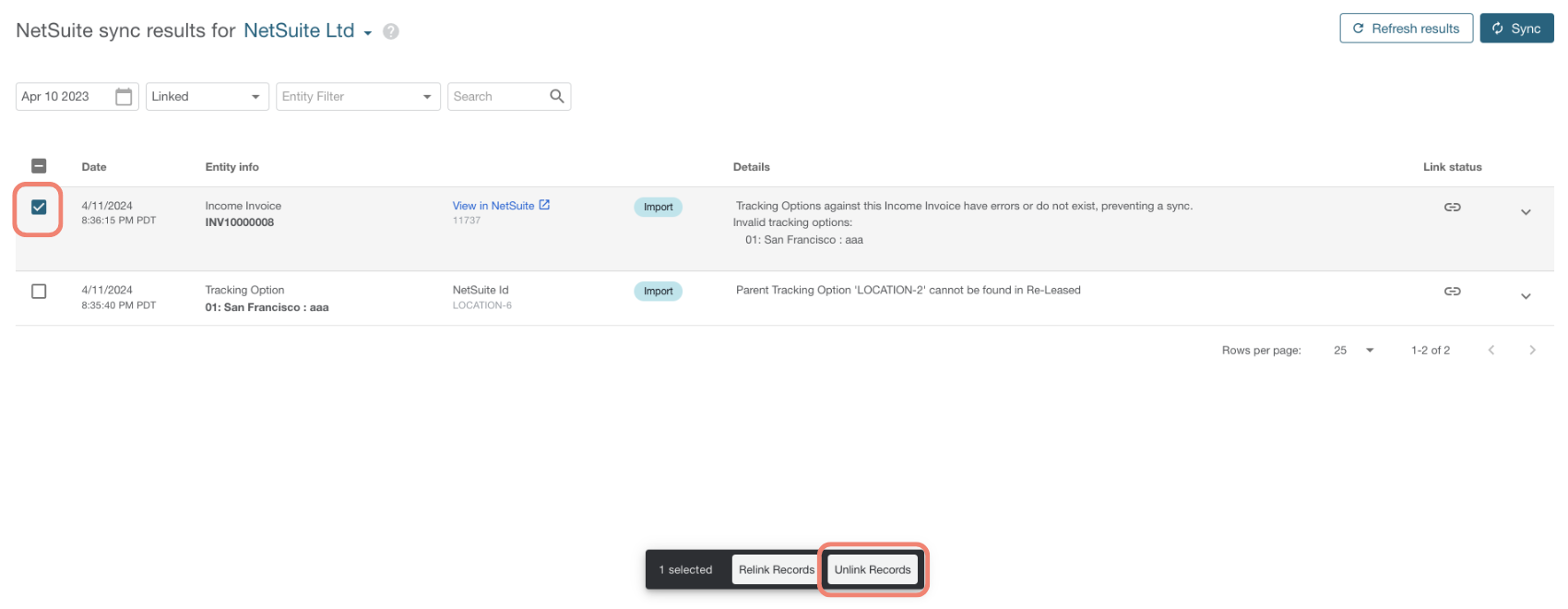Go to the previous results page
Viewport: 1568px width, 609px height.
pyautogui.click(x=1491, y=350)
